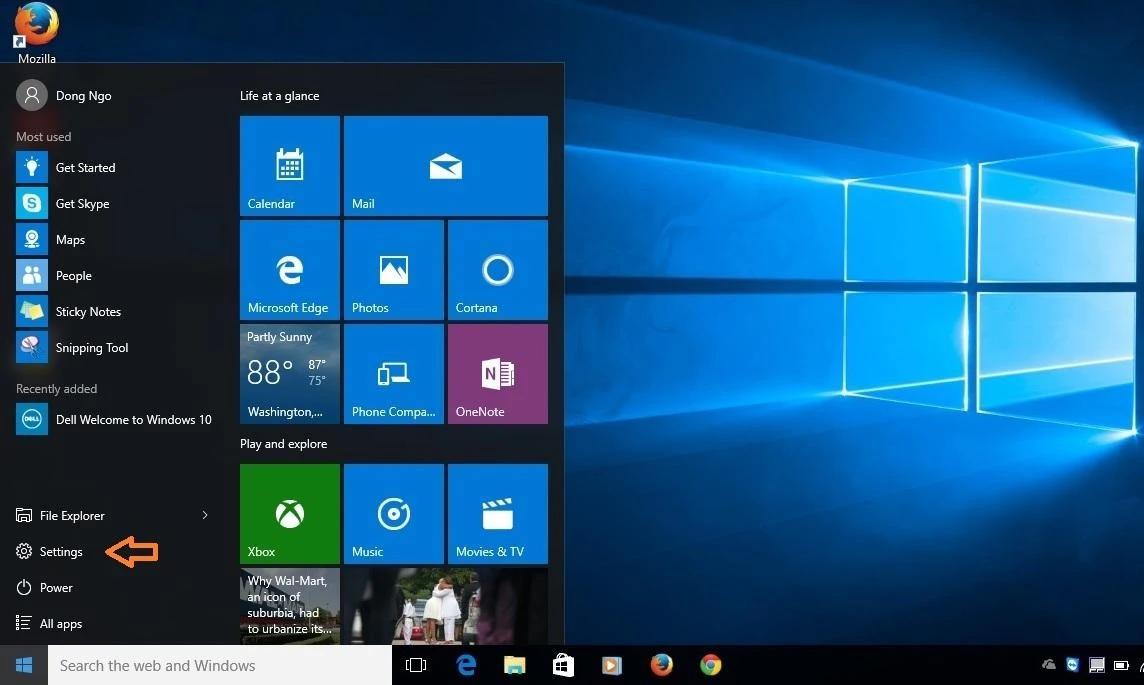The height and width of the screenshot is (685, 1144).
Task: Check the battery status in the tray
Action: click(1120, 664)
